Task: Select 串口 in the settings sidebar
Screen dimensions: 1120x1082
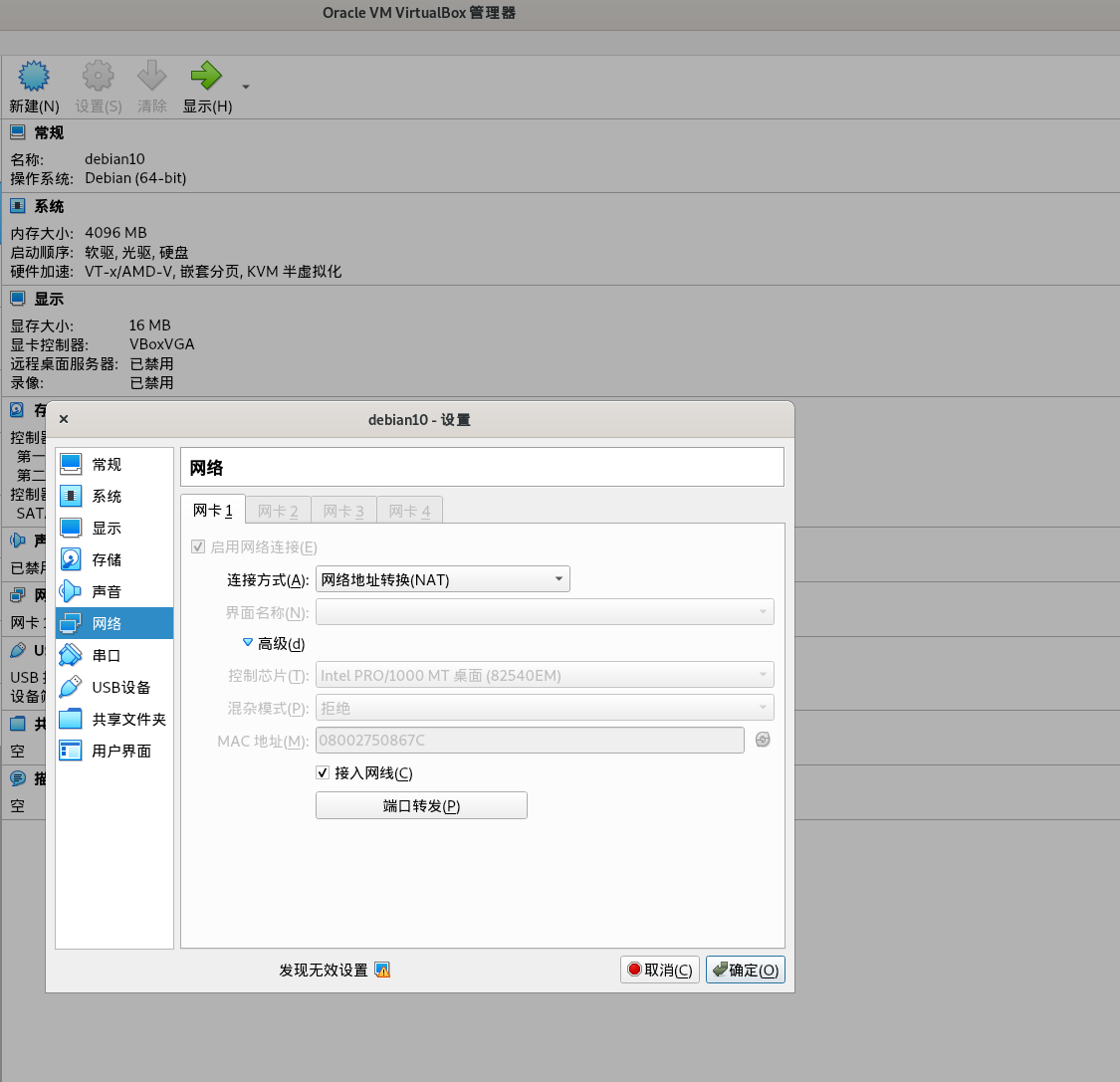Action: click(114, 655)
